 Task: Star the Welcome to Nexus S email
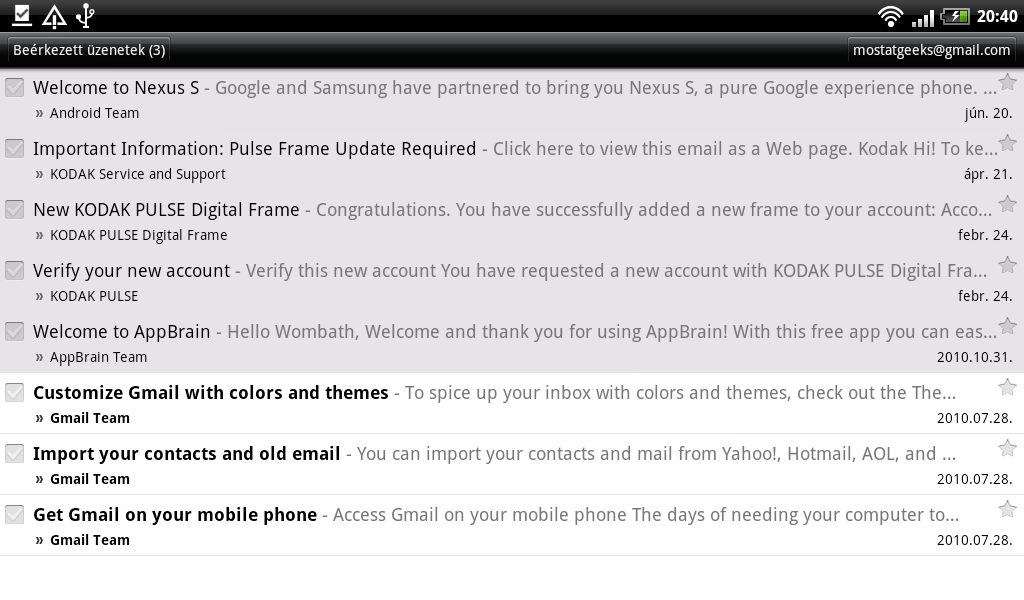coord(1007,82)
